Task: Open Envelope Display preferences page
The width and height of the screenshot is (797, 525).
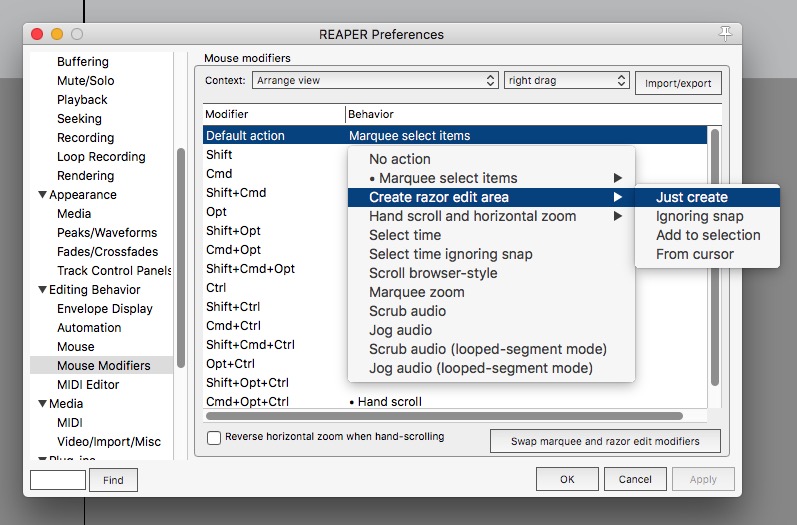Action: point(105,308)
